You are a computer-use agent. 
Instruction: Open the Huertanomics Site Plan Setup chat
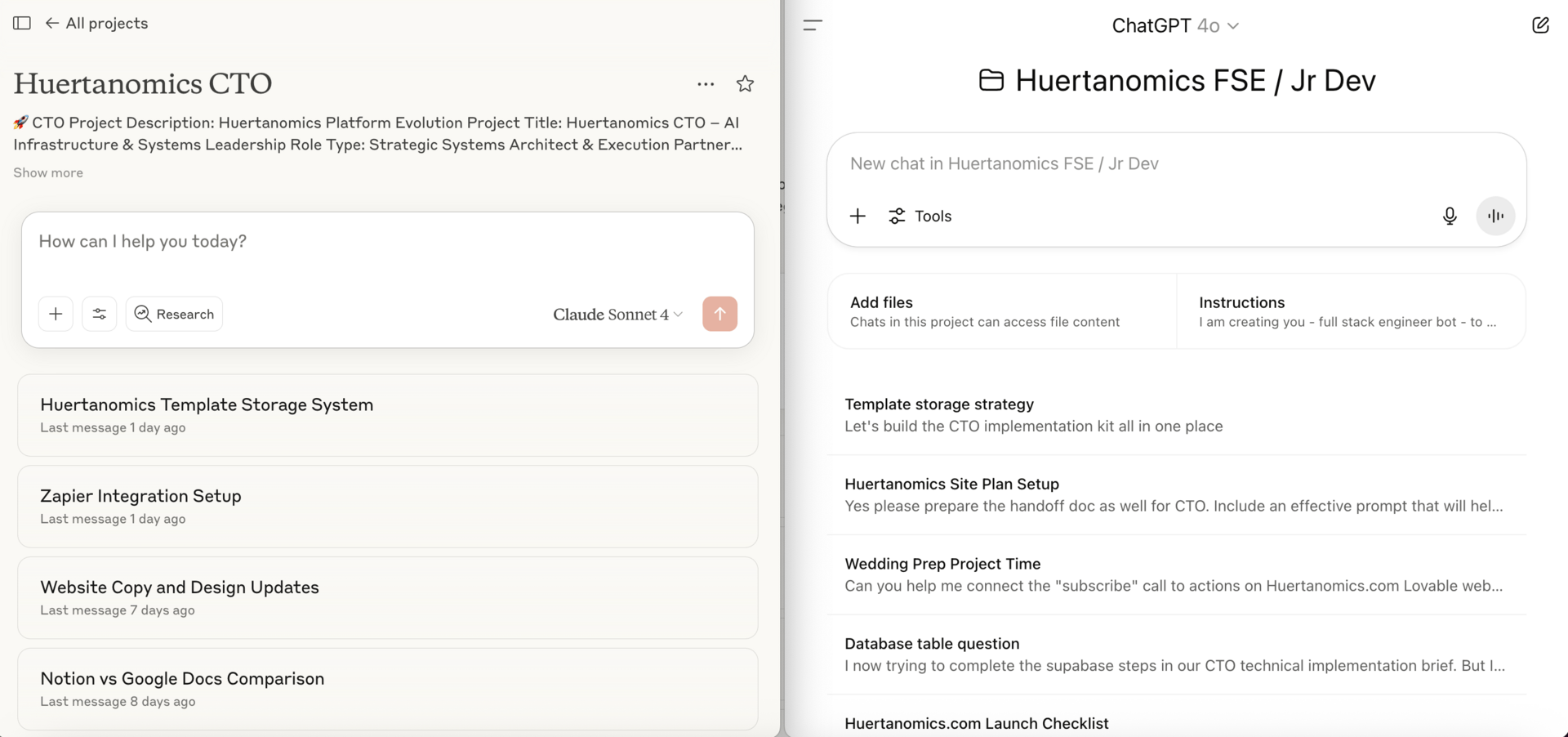pyautogui.click(x=1176, y=495)
